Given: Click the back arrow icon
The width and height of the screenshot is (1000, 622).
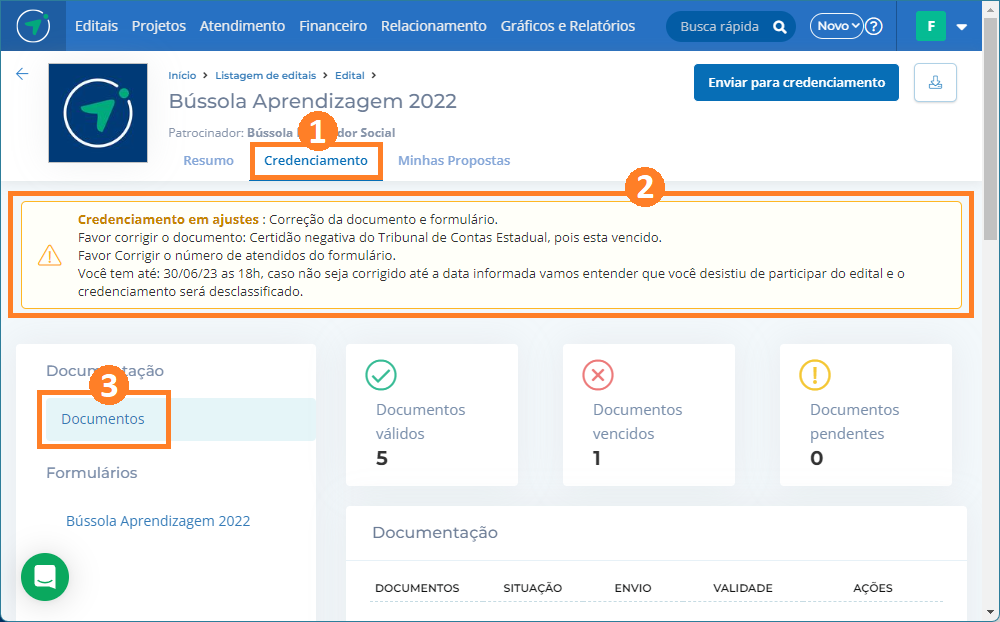Looking at the screenshot, I should click(x=22, y=74).
